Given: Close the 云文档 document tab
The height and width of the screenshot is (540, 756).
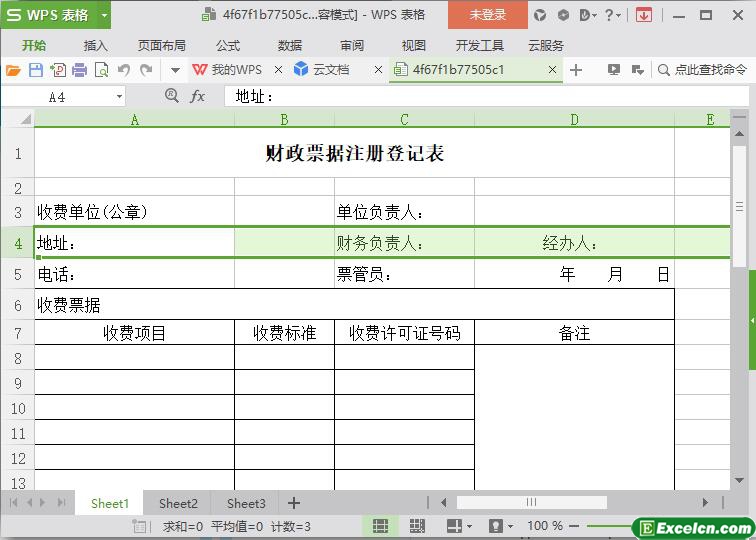Looking at the screenshot, I should 378,70.
